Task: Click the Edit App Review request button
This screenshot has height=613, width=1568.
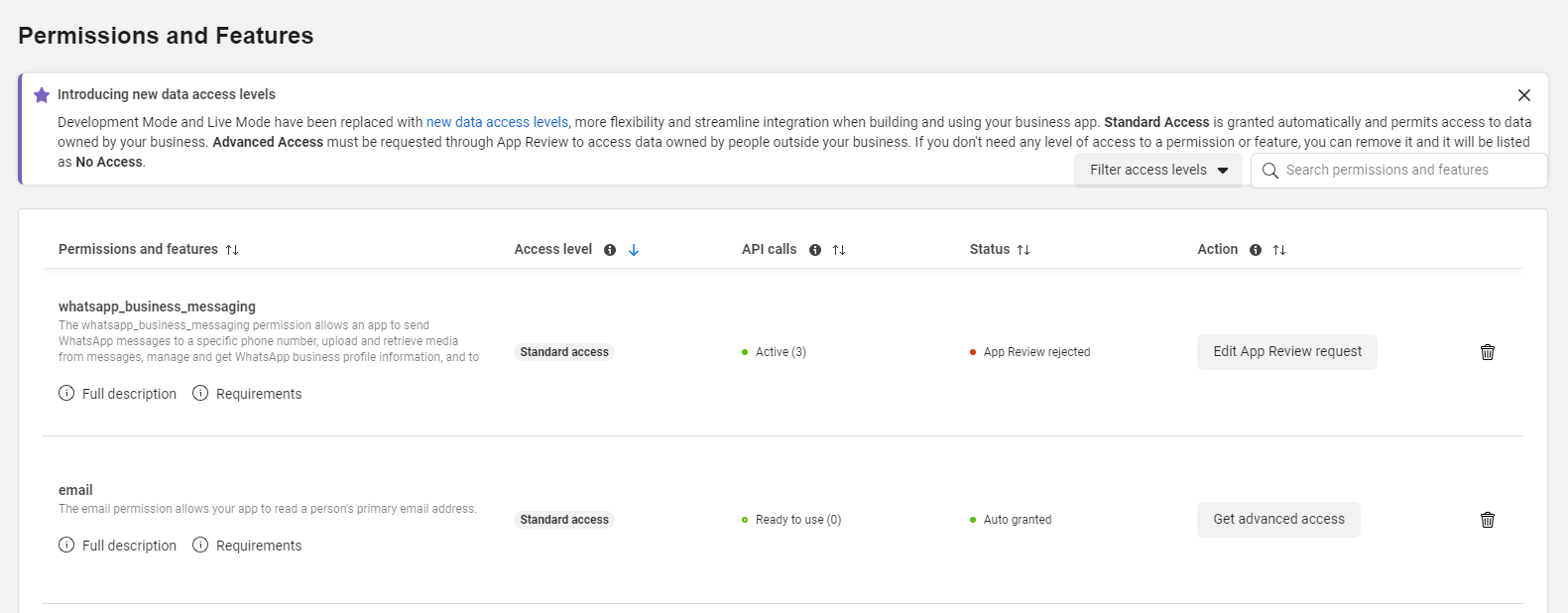Action: tap(1287, 352)
